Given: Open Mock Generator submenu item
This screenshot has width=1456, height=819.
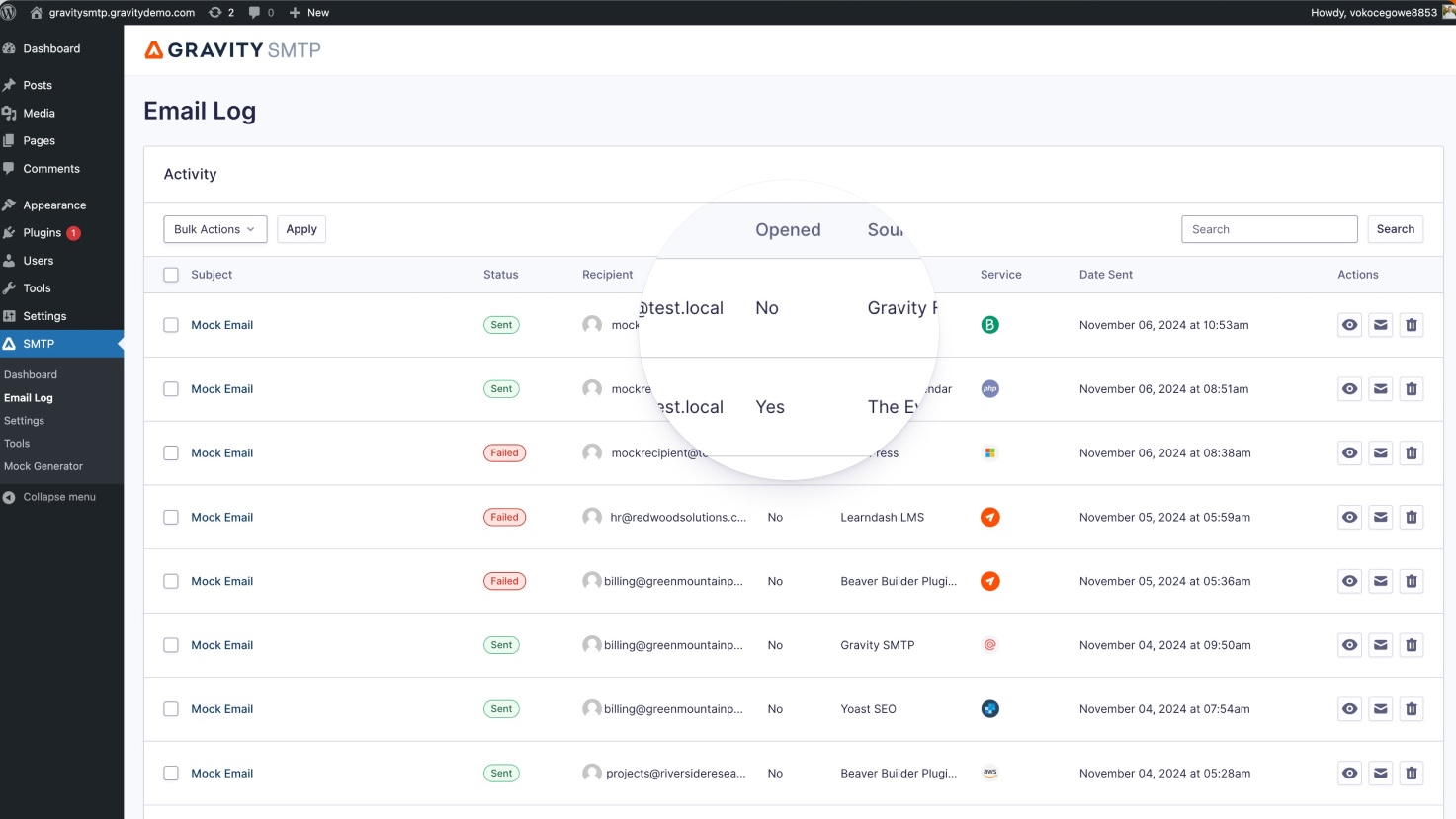Looking at the screenshot, I should pyautogui.click(x=43, y=466).
